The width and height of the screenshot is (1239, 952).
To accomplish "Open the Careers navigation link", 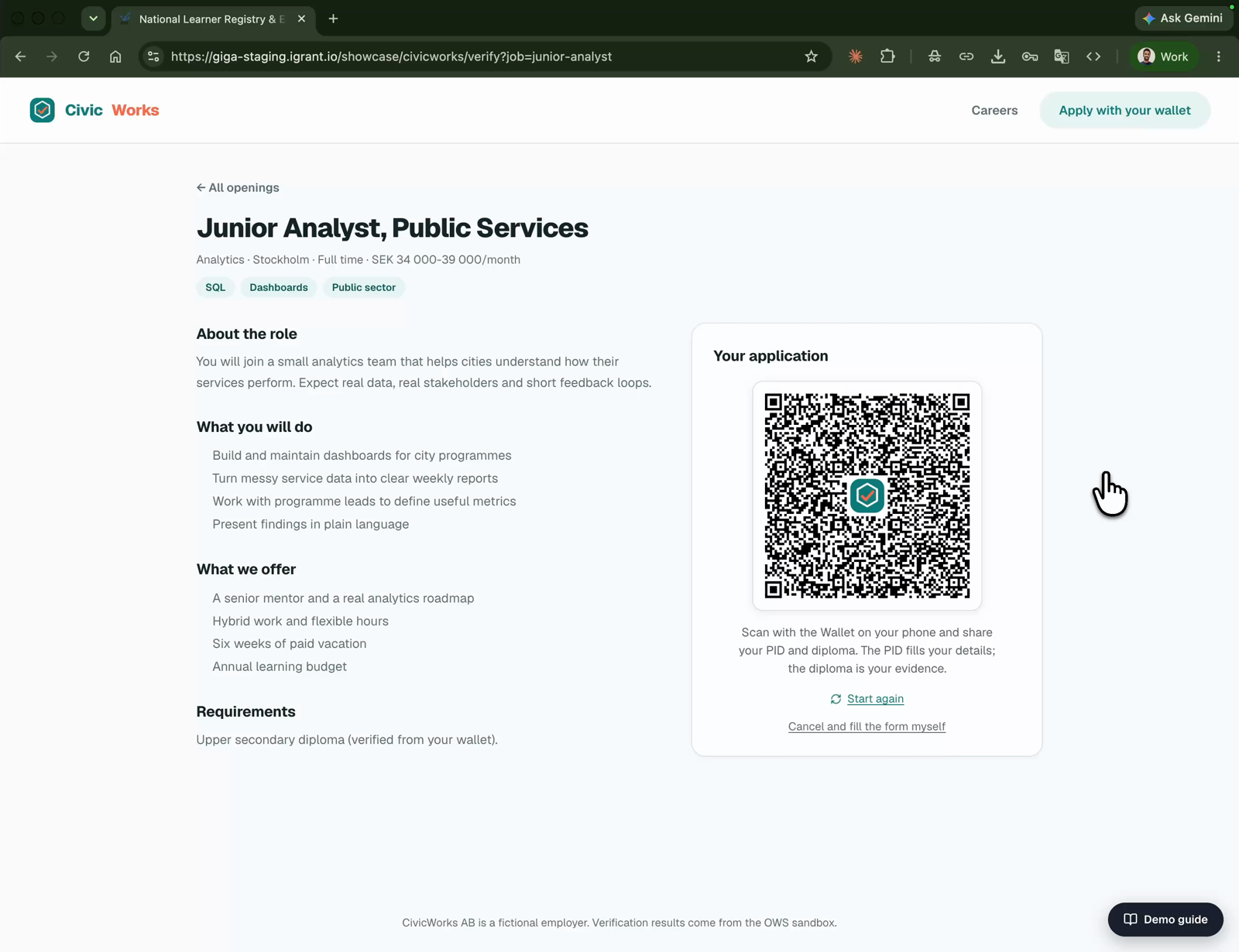I will (x=994, y=110).
